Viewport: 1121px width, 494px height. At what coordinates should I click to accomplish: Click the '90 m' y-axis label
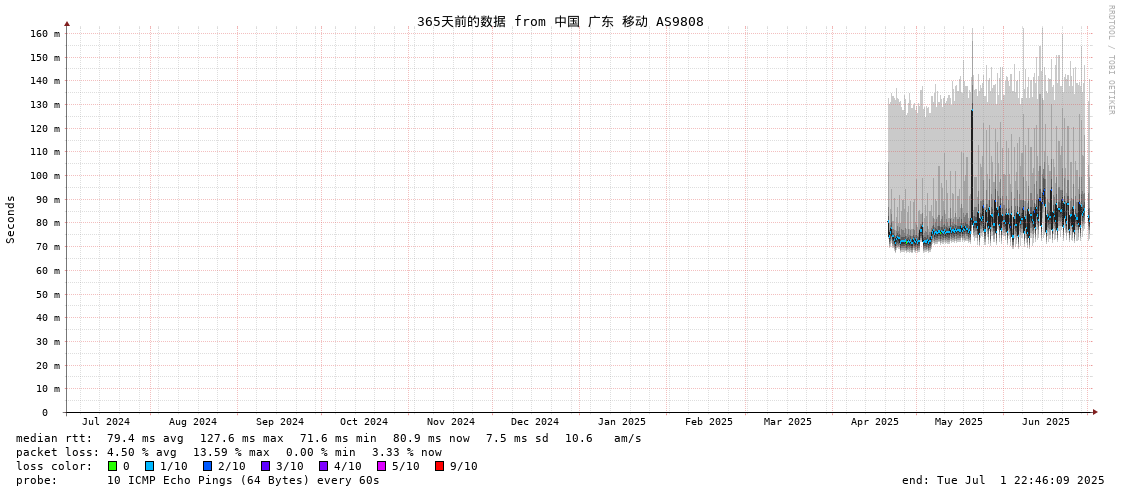(48, 199)
